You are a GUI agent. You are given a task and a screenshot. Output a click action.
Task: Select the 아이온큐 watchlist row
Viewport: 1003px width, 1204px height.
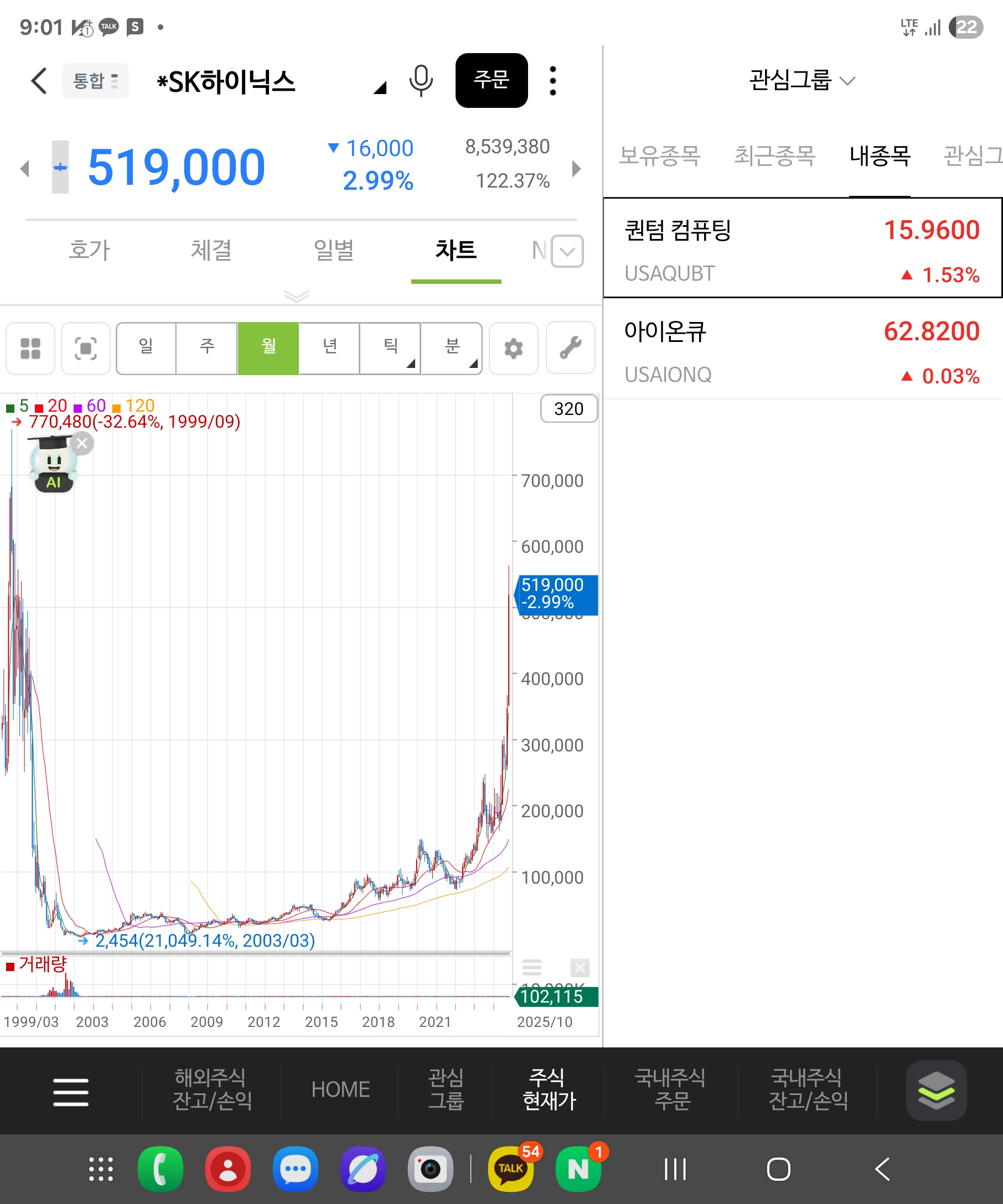point(803,349)
